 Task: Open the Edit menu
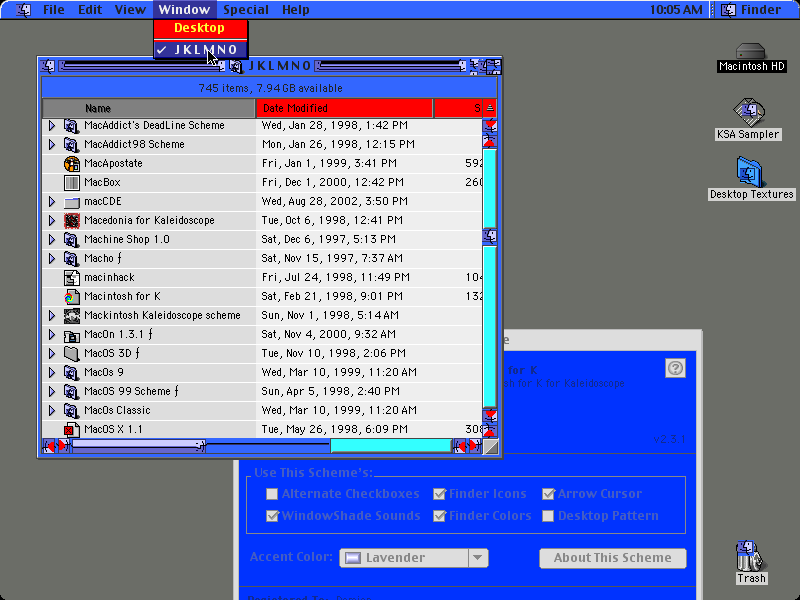click(x=90, y=10)
